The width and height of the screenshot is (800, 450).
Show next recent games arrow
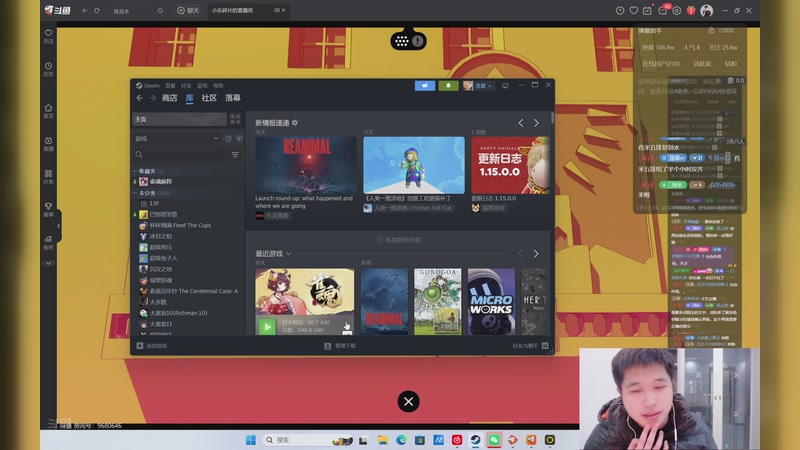click(x=536, y=254)
